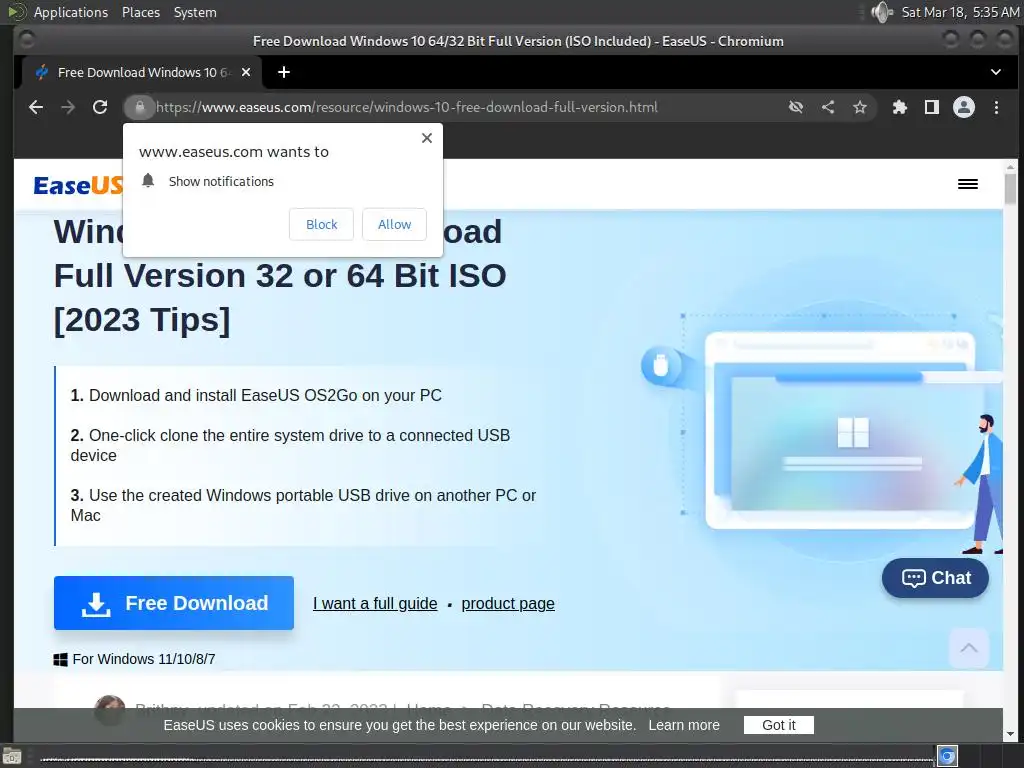1024x768 pixels.
Task: Click the scroll-to-top arrow button
Action: [968, 648]
